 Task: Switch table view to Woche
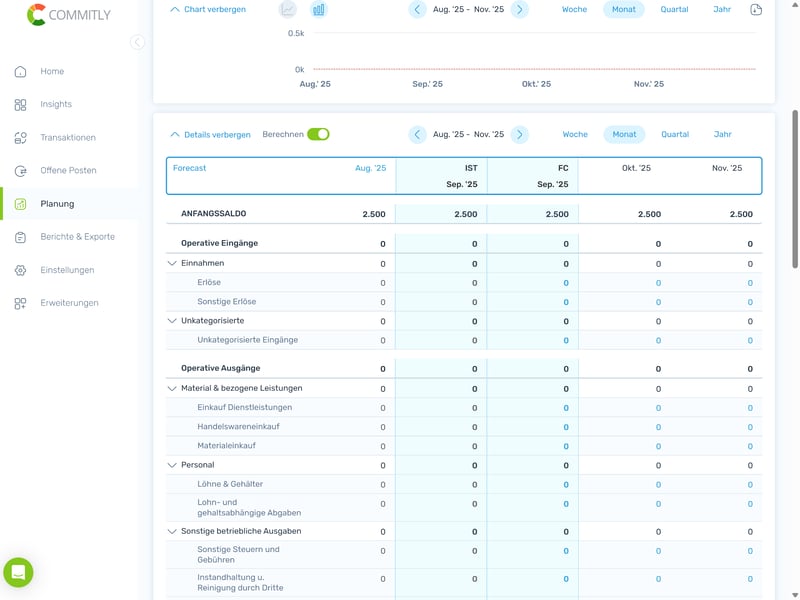point(575,134)
